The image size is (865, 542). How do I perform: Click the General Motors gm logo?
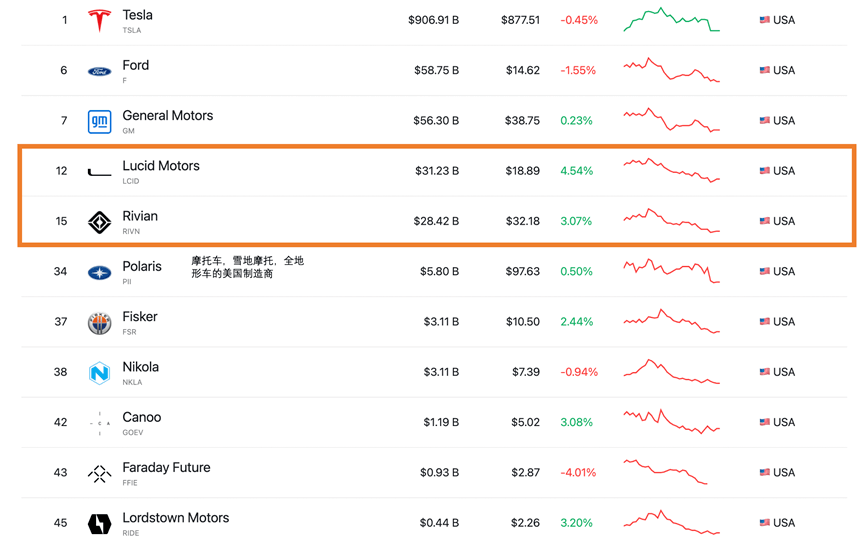click(99, 121)
